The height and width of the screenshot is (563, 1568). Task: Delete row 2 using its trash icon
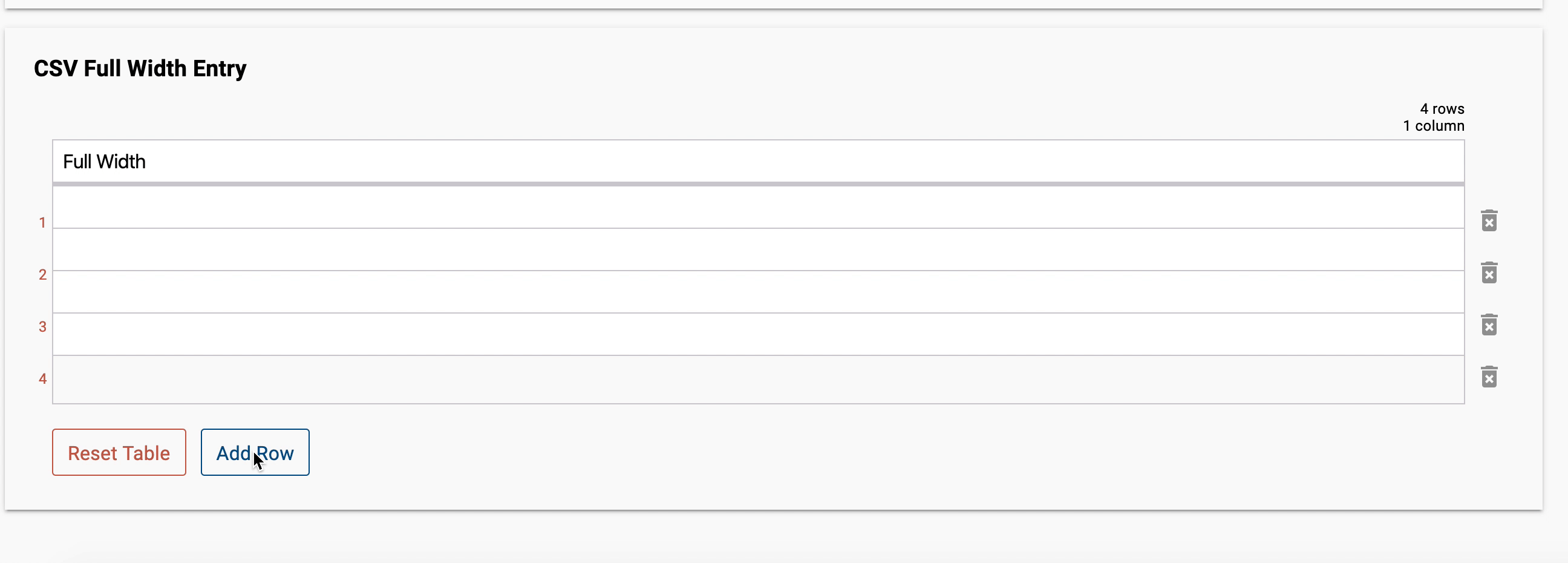[1489, 273]
